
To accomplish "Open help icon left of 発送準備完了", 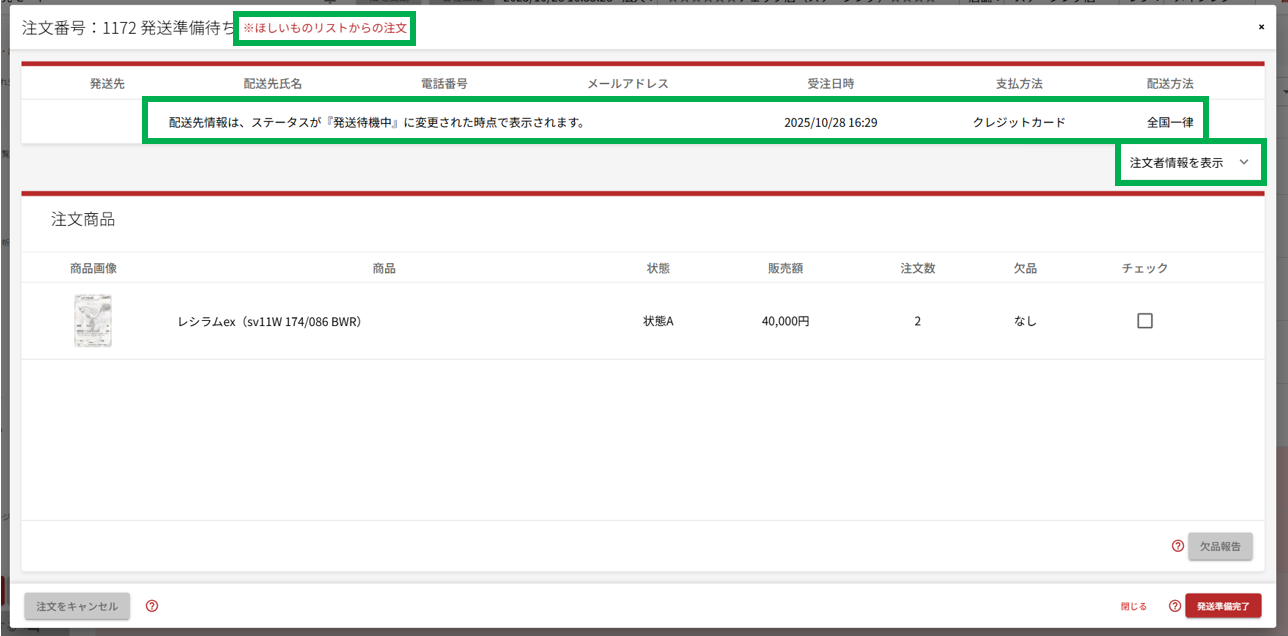I will tap(1175, 606).
